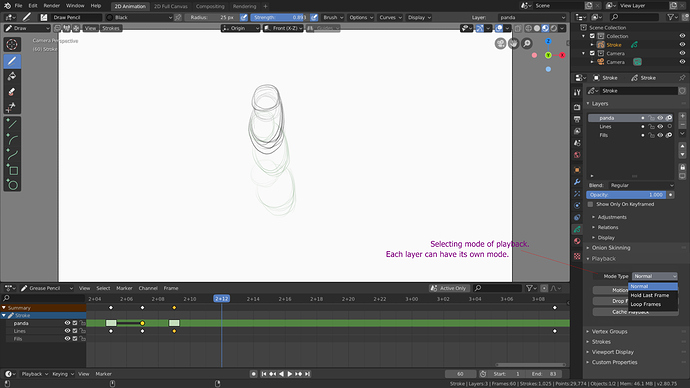Toggle visibility of Stroke in outliner
The image size is (690, 388).
click(682, 44)
